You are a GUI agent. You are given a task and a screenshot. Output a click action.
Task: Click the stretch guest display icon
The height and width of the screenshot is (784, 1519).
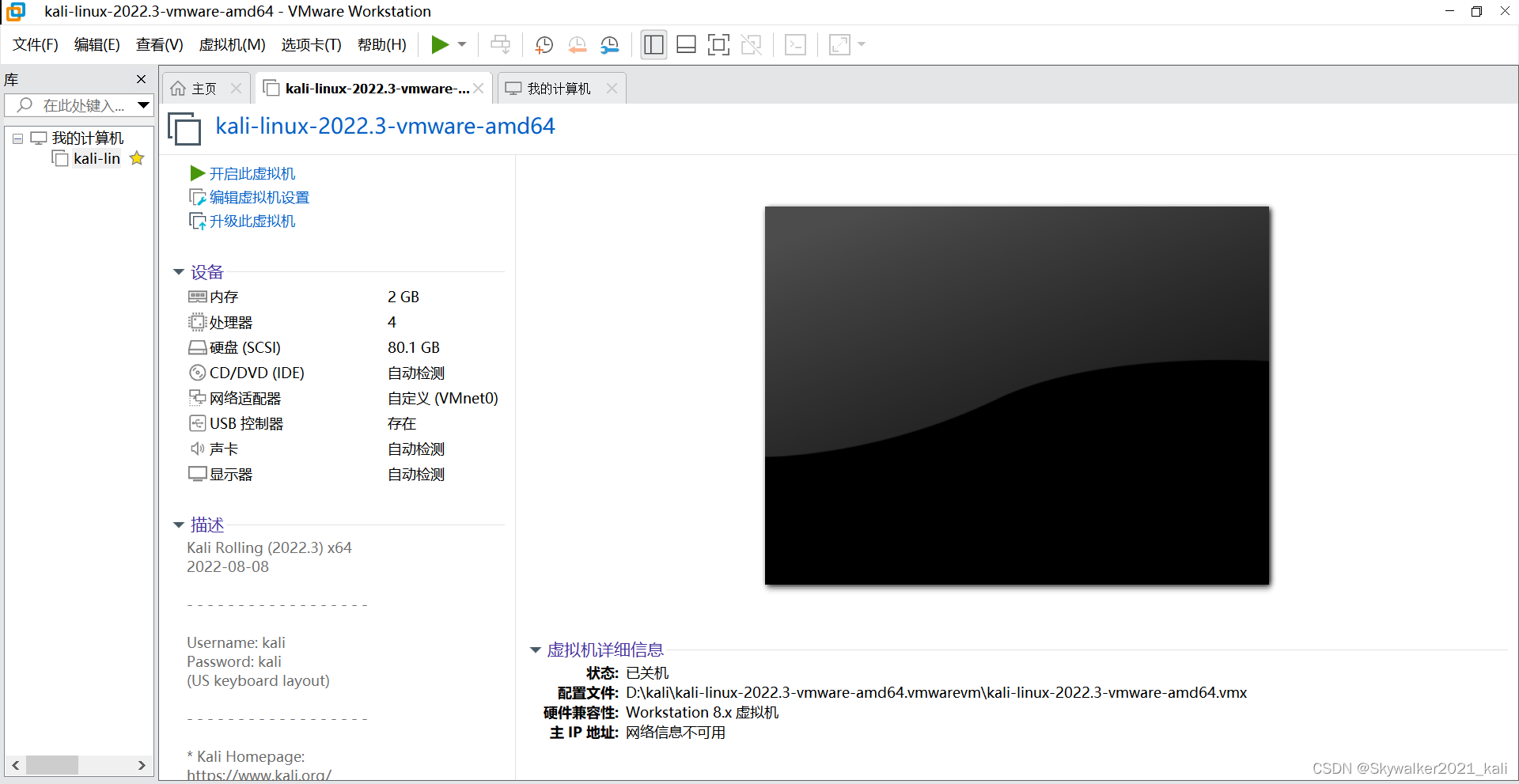click(x=839, y=45)
